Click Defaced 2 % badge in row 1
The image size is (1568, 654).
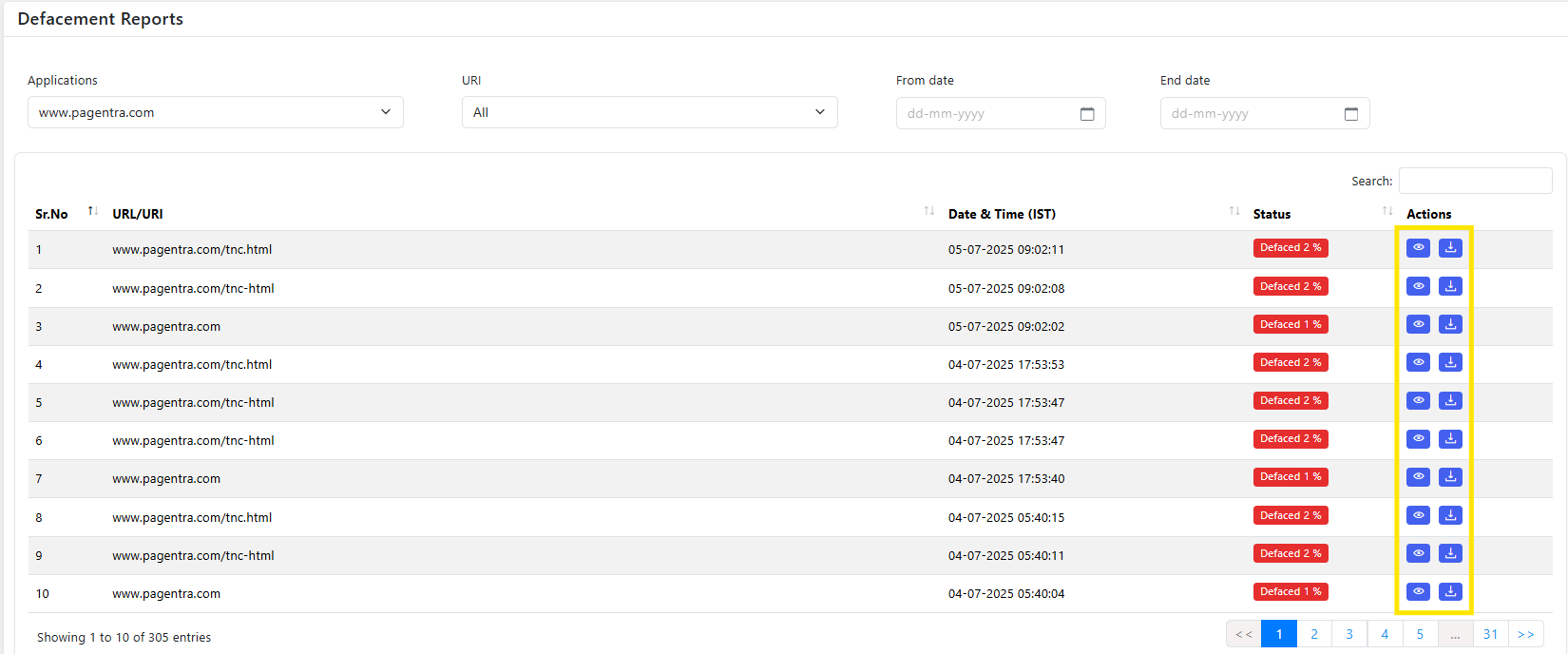[1291, 248]
